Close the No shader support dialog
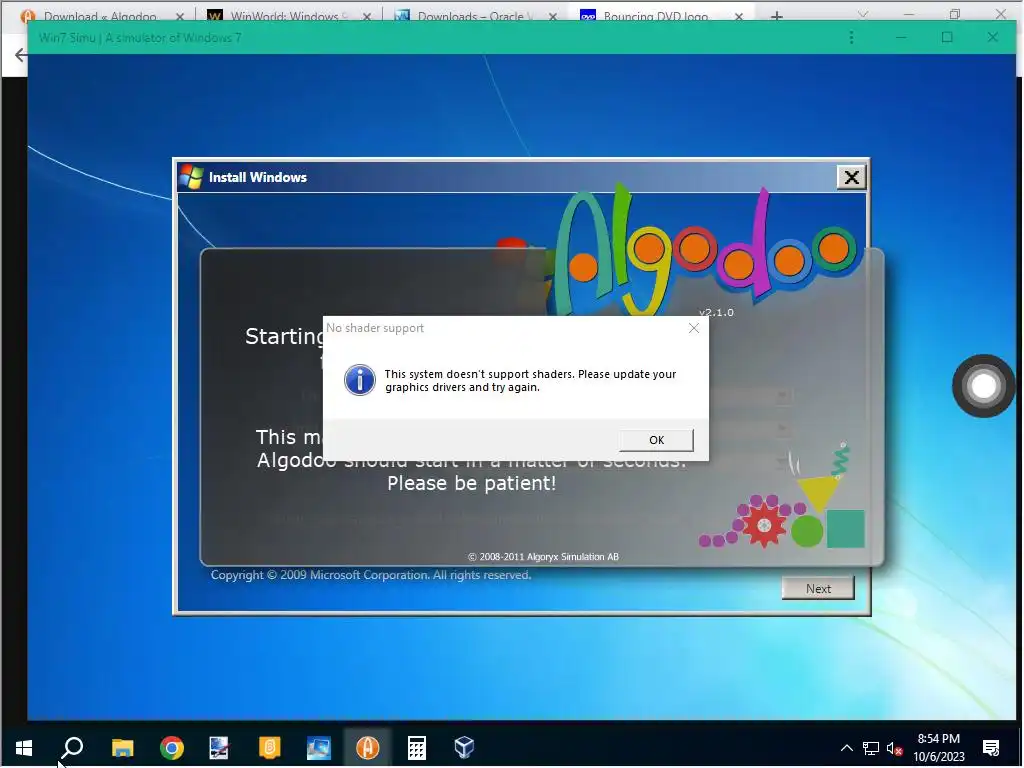Screen dimensions: 1024x768 coord(694,328)
